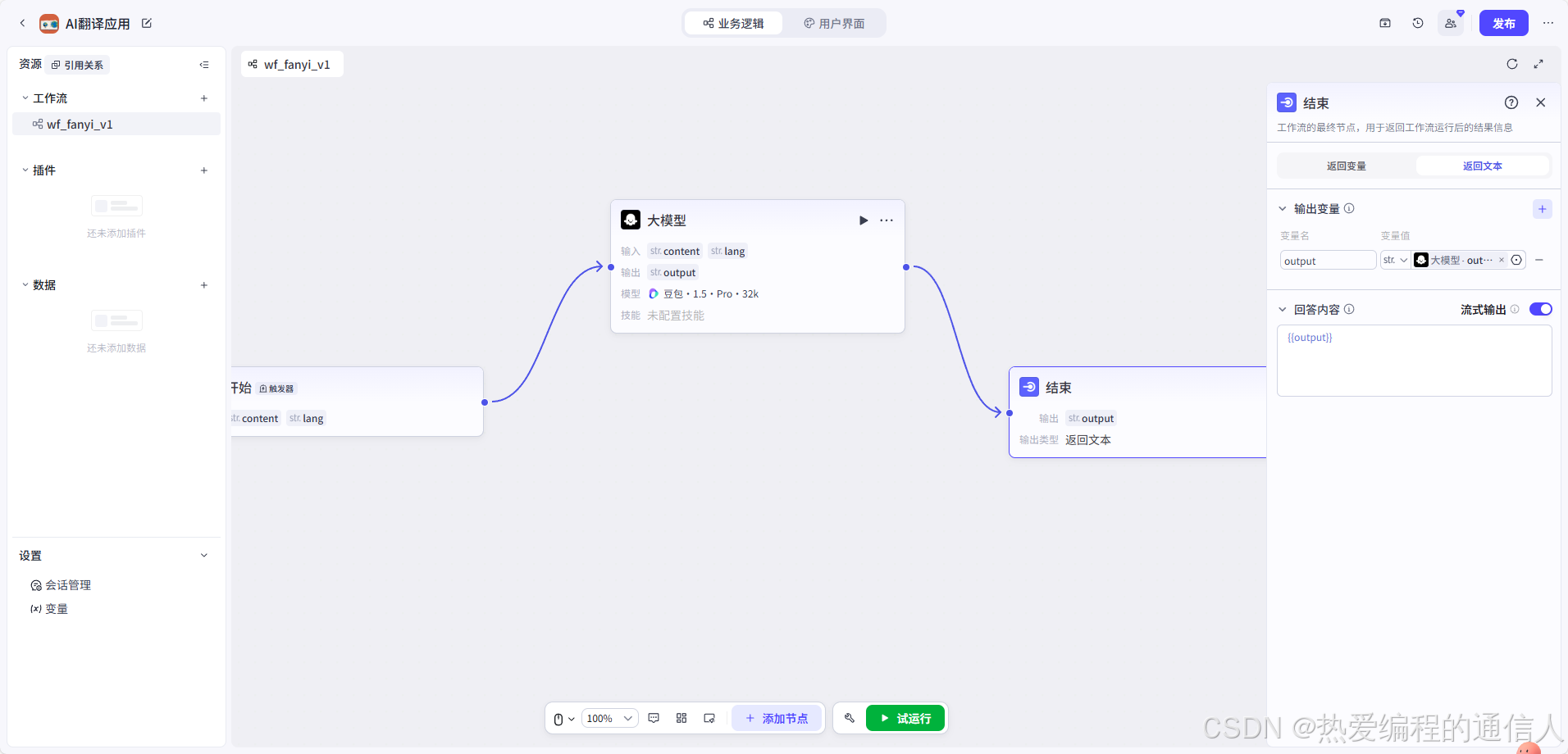Open the history clock icon in header
This screenshot has width=1568, height=754.
(1418, 23)
